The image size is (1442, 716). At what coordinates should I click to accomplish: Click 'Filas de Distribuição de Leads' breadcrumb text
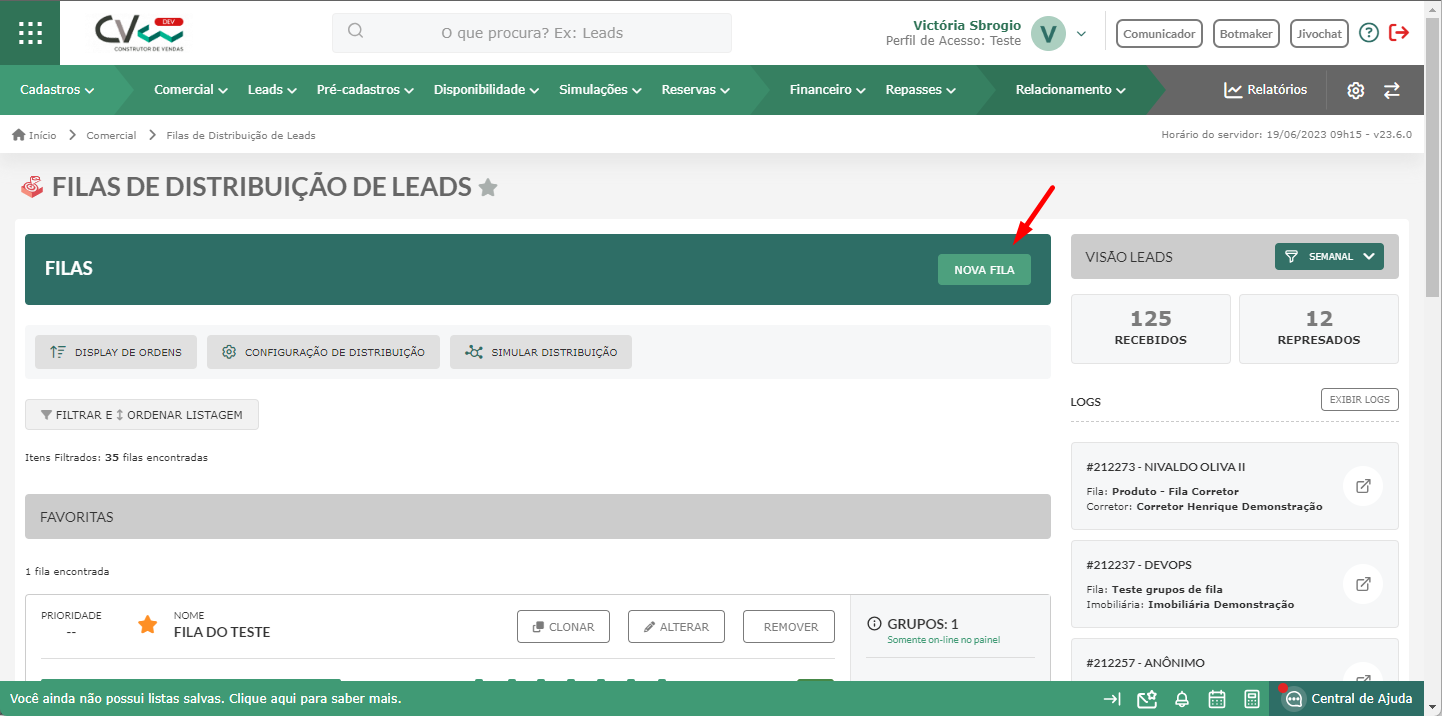[x=241, y=135]
